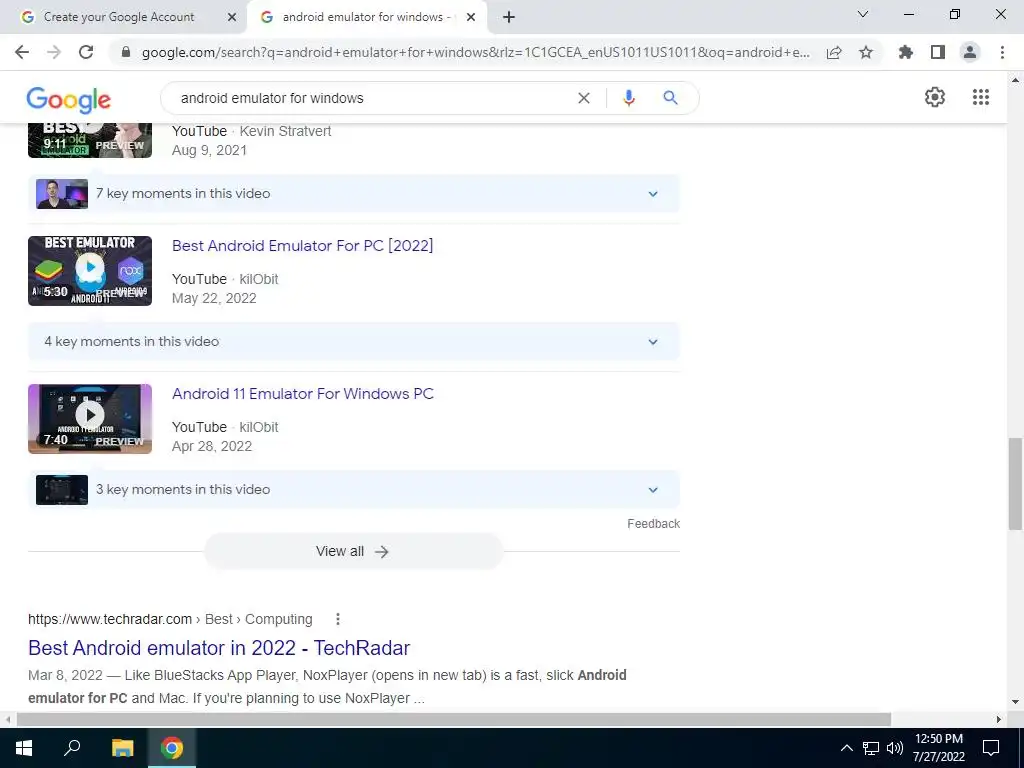Screen dimensions: 1024x768
Task: Go to Google homepage via logo
Action: tap(69, 99)
